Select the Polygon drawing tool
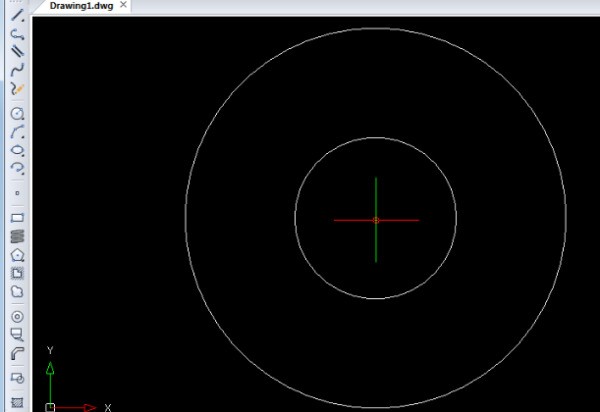The image size is (600, 412). coord(17,254)
